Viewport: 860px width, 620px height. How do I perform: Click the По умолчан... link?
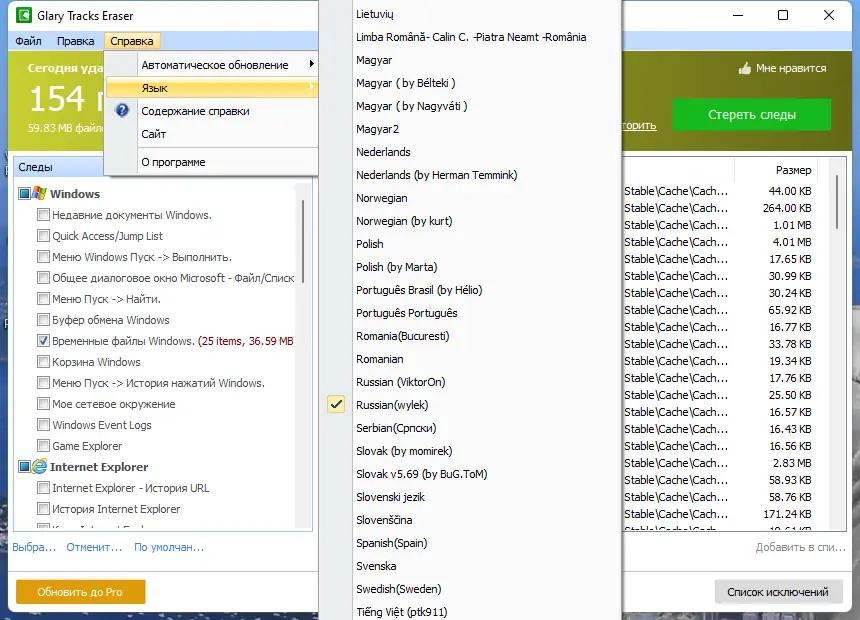[169, 547]
